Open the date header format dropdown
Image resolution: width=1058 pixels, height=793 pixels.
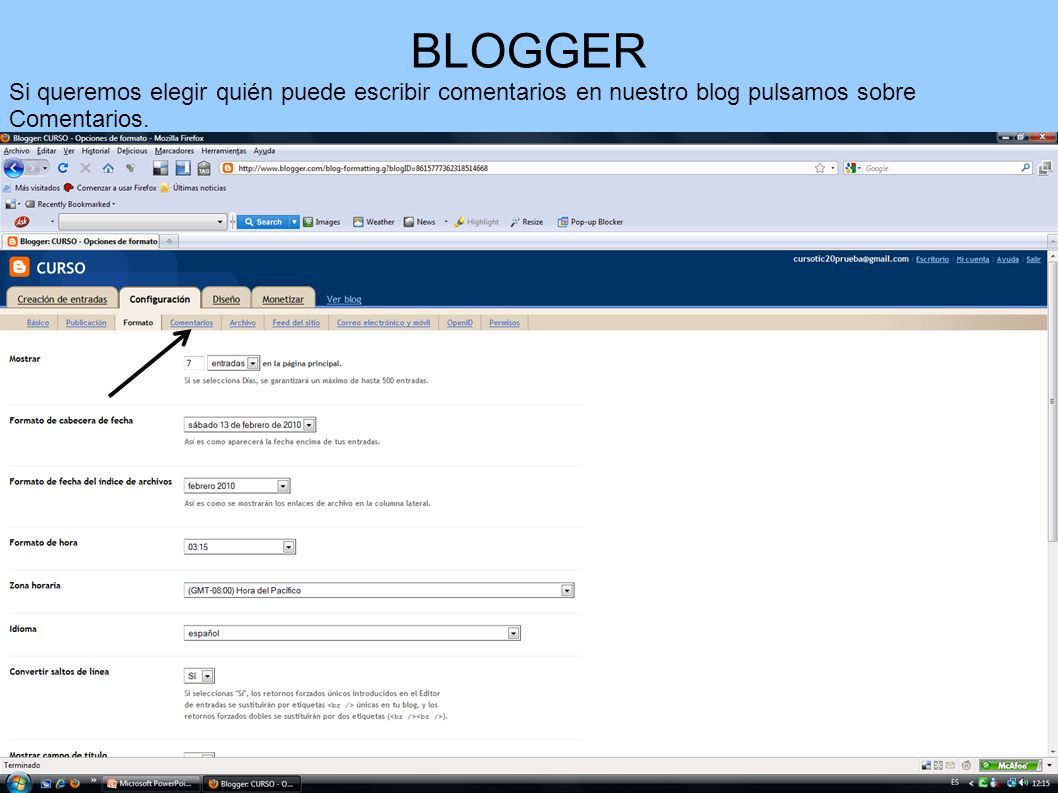click(x=250, y=425)
